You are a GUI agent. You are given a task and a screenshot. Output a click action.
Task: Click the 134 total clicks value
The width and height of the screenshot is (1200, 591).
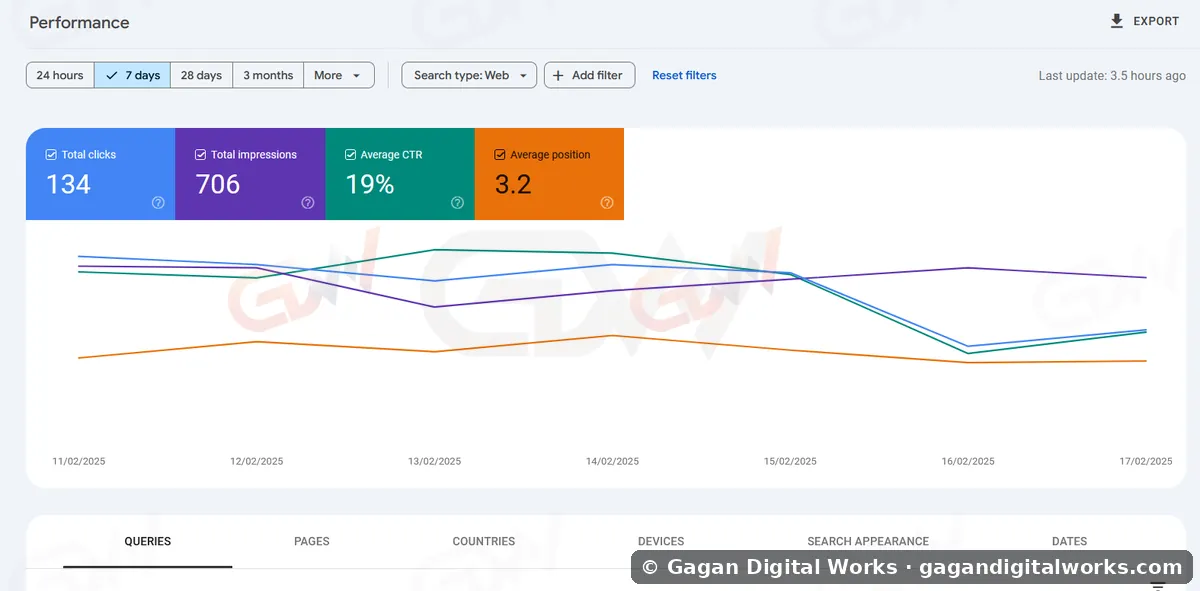pos(68,184)
